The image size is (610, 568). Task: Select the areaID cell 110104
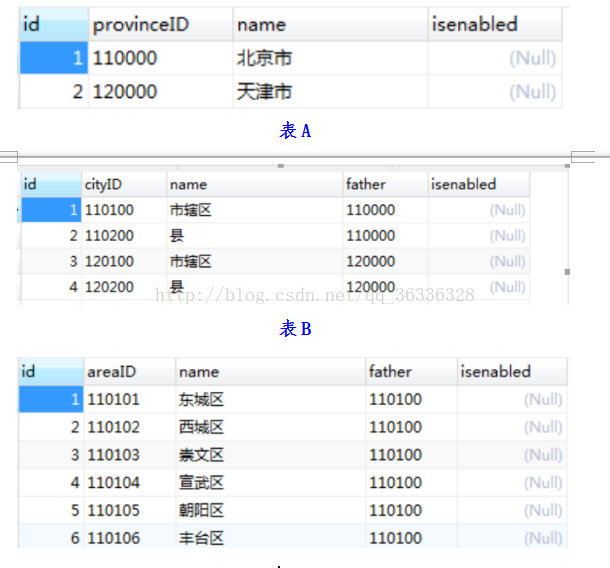pyautogui.click(x=130, y=483)
